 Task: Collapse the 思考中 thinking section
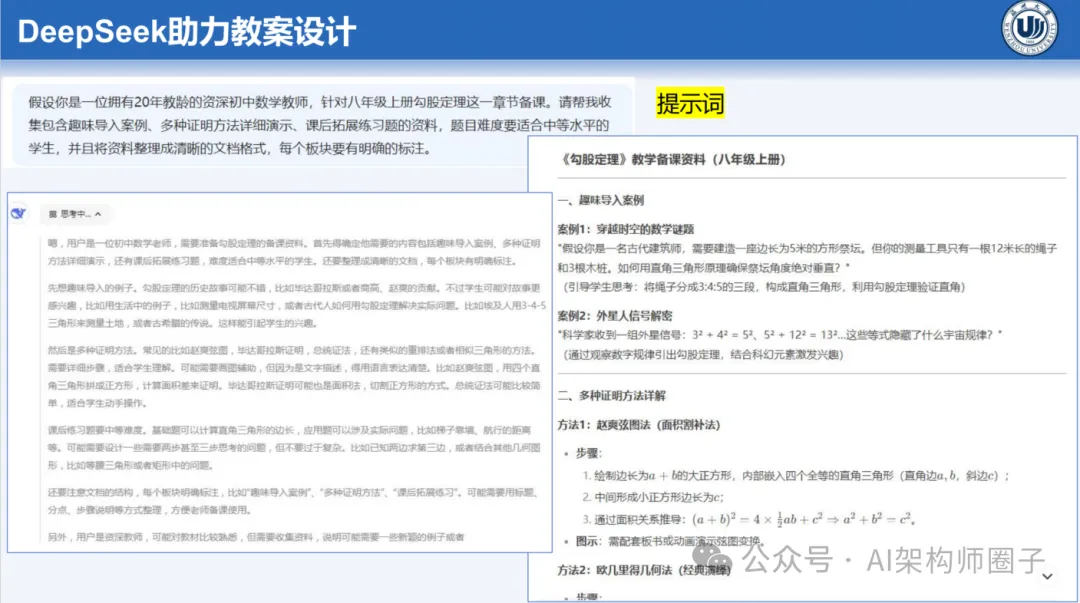tap(74, 214)
